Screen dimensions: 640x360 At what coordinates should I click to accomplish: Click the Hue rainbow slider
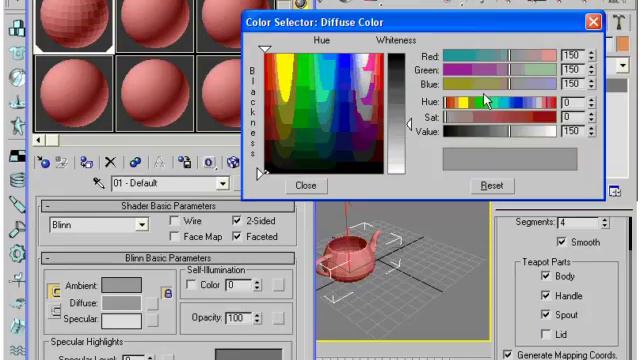click(x=500, y=102)
